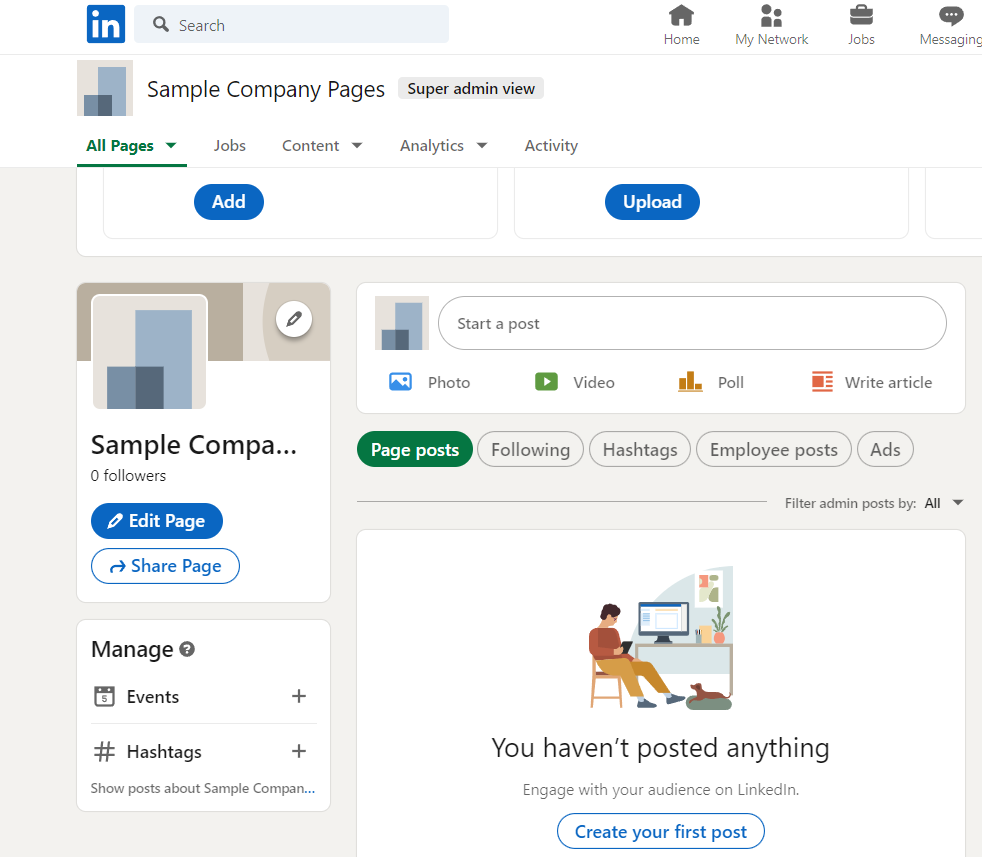Click the Photo icon in post box
This screenshot has height=857, width=982.
400,382
